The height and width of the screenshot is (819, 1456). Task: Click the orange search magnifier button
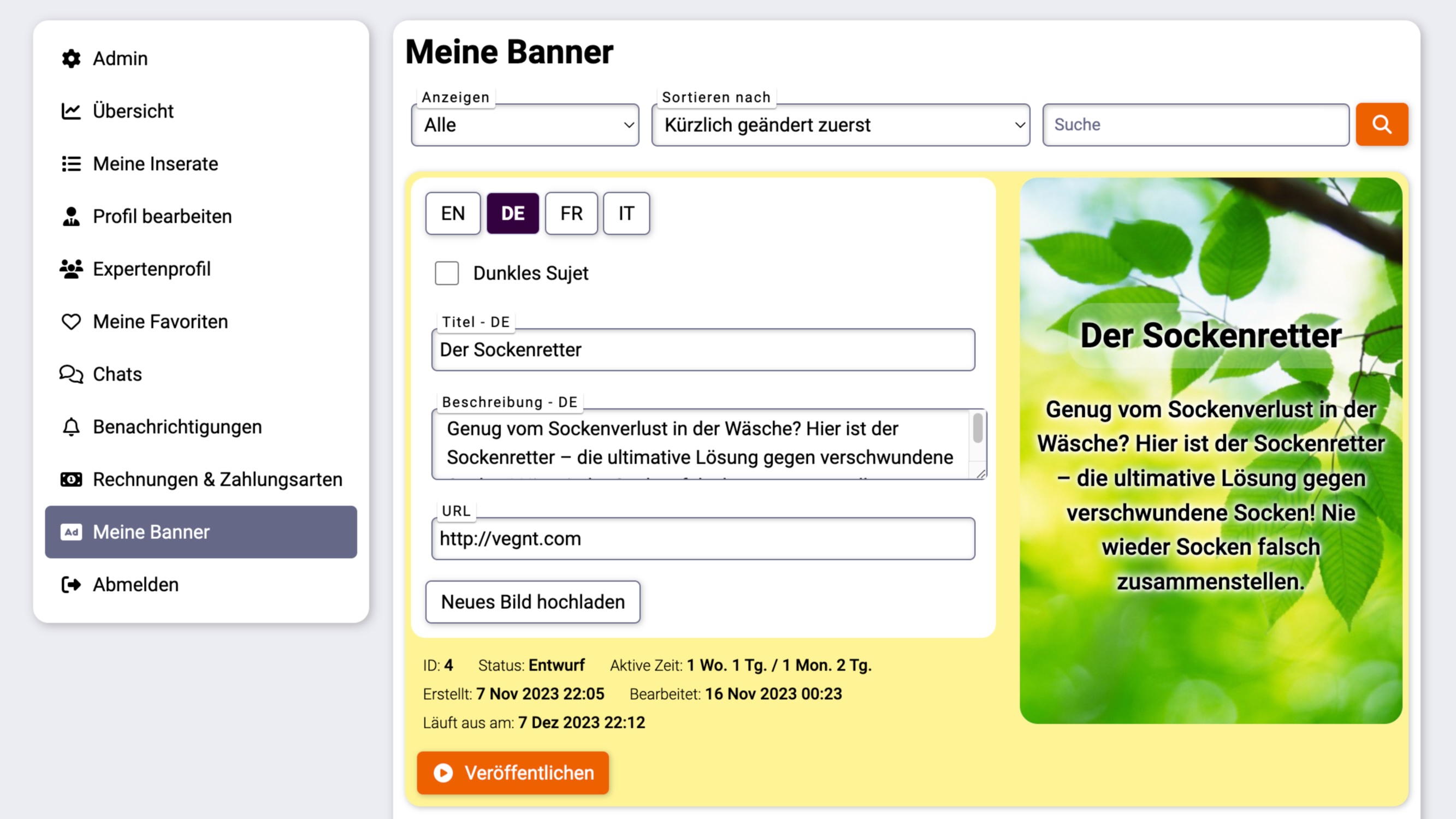pyautogui.click(x=1381, y=124)
